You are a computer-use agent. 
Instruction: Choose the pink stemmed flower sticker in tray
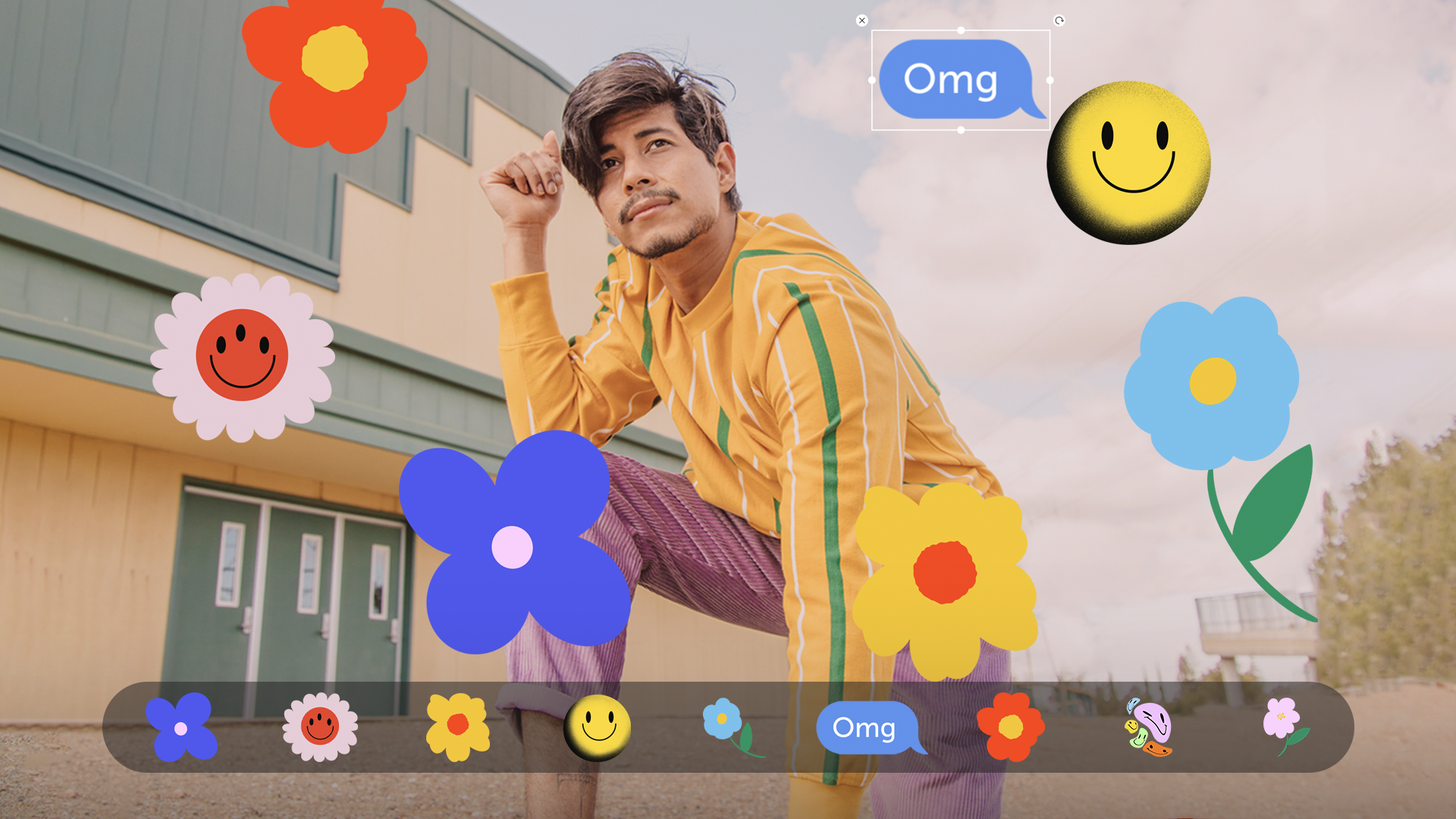coord(1285,726)
